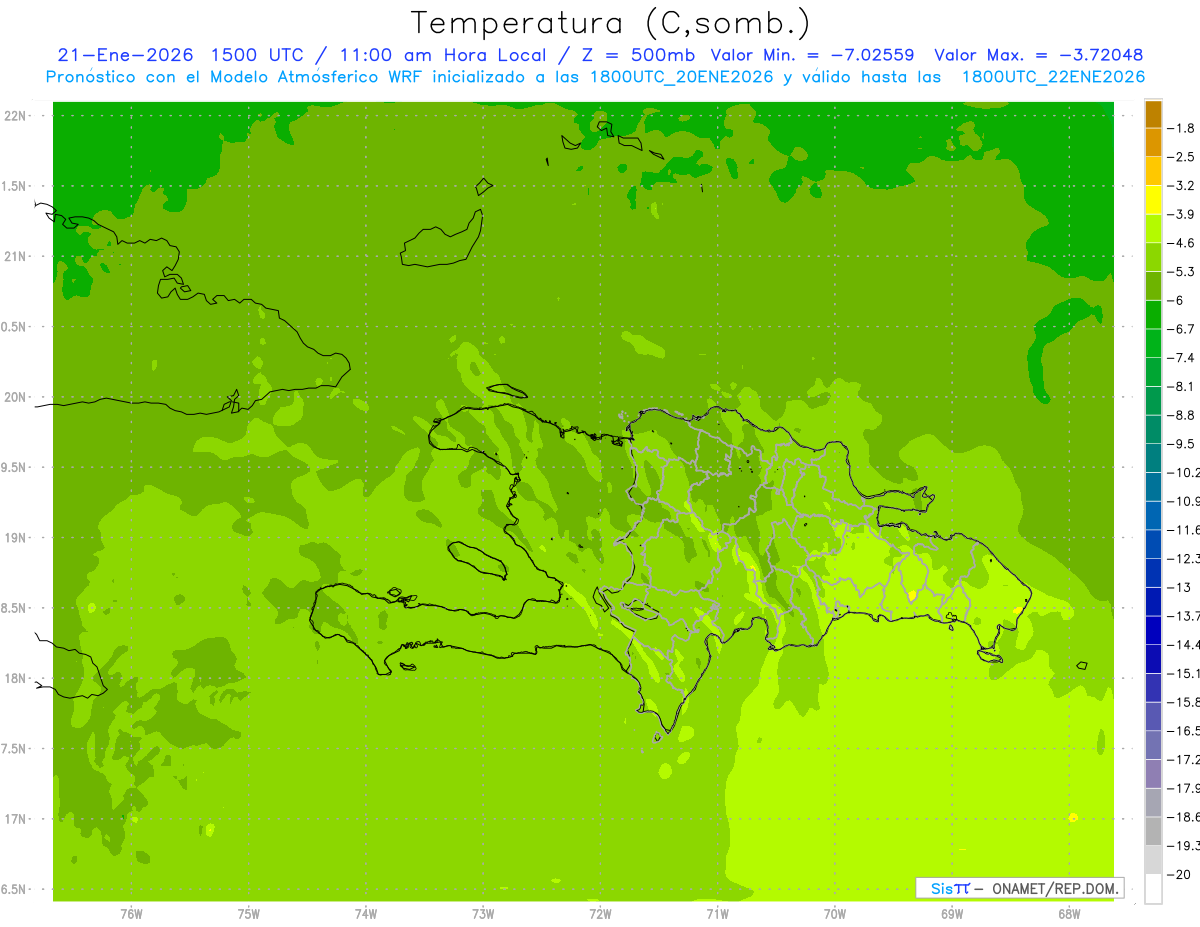Pick the lime swatch between -3.9 and -4.6
1200x927 pixels.
pos(1153,229)
